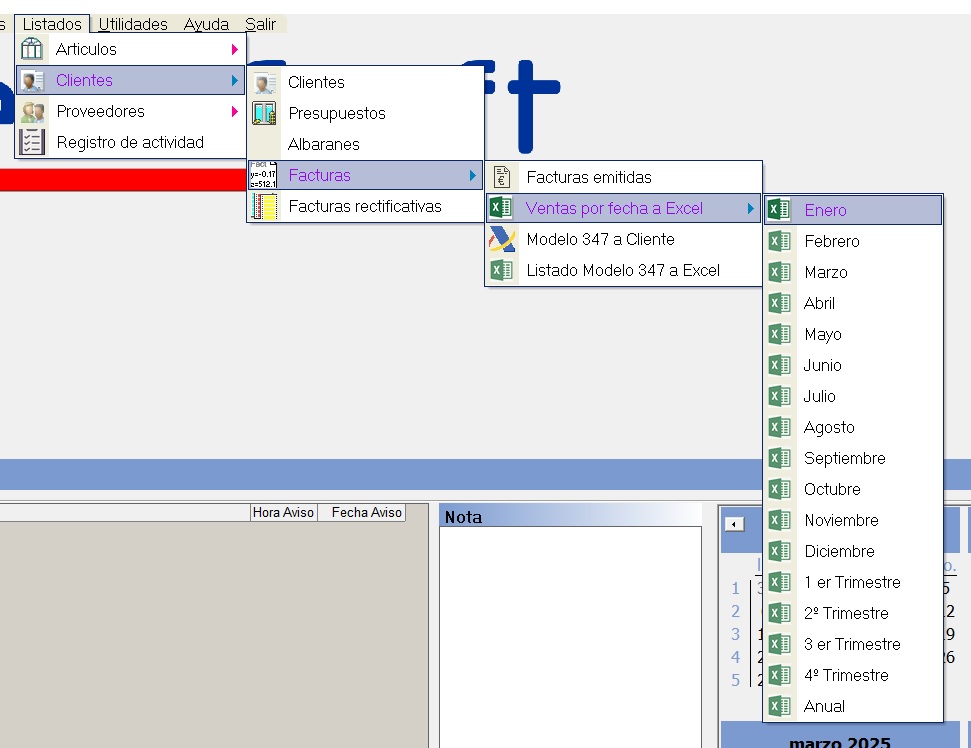971x748 pixels.
Task: Click the Hora Aviso column header
Action: (x=283, y=512)
